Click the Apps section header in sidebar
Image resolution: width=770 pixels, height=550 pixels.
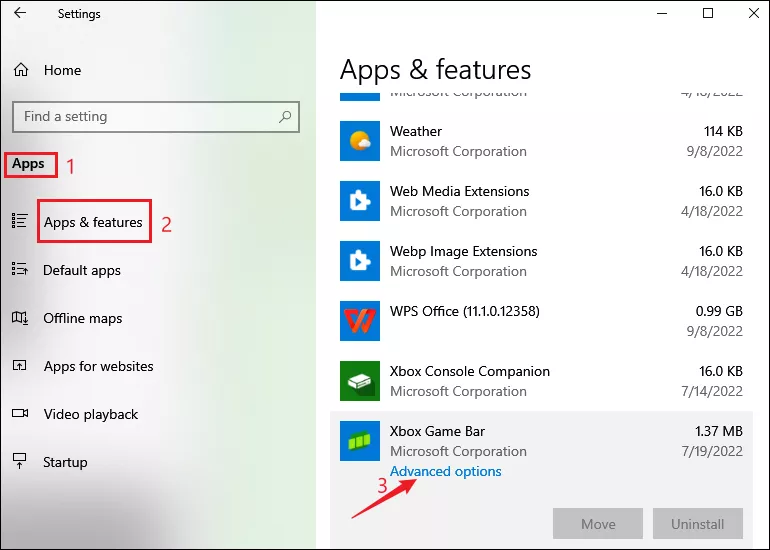pyautogui.click(x=28, y=164)
